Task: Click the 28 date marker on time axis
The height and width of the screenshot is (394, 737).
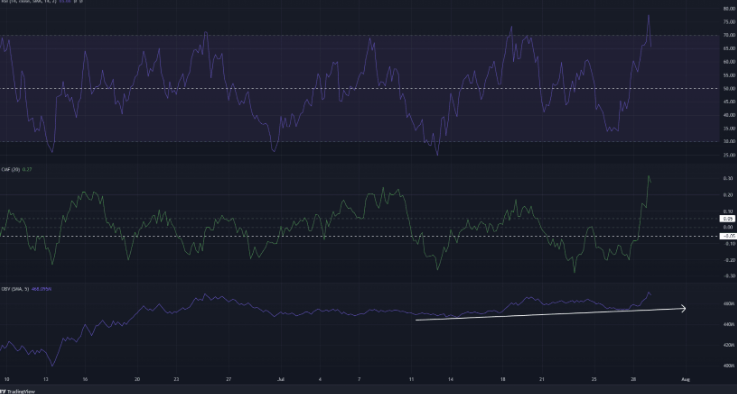Action: [x=634, y=379]
